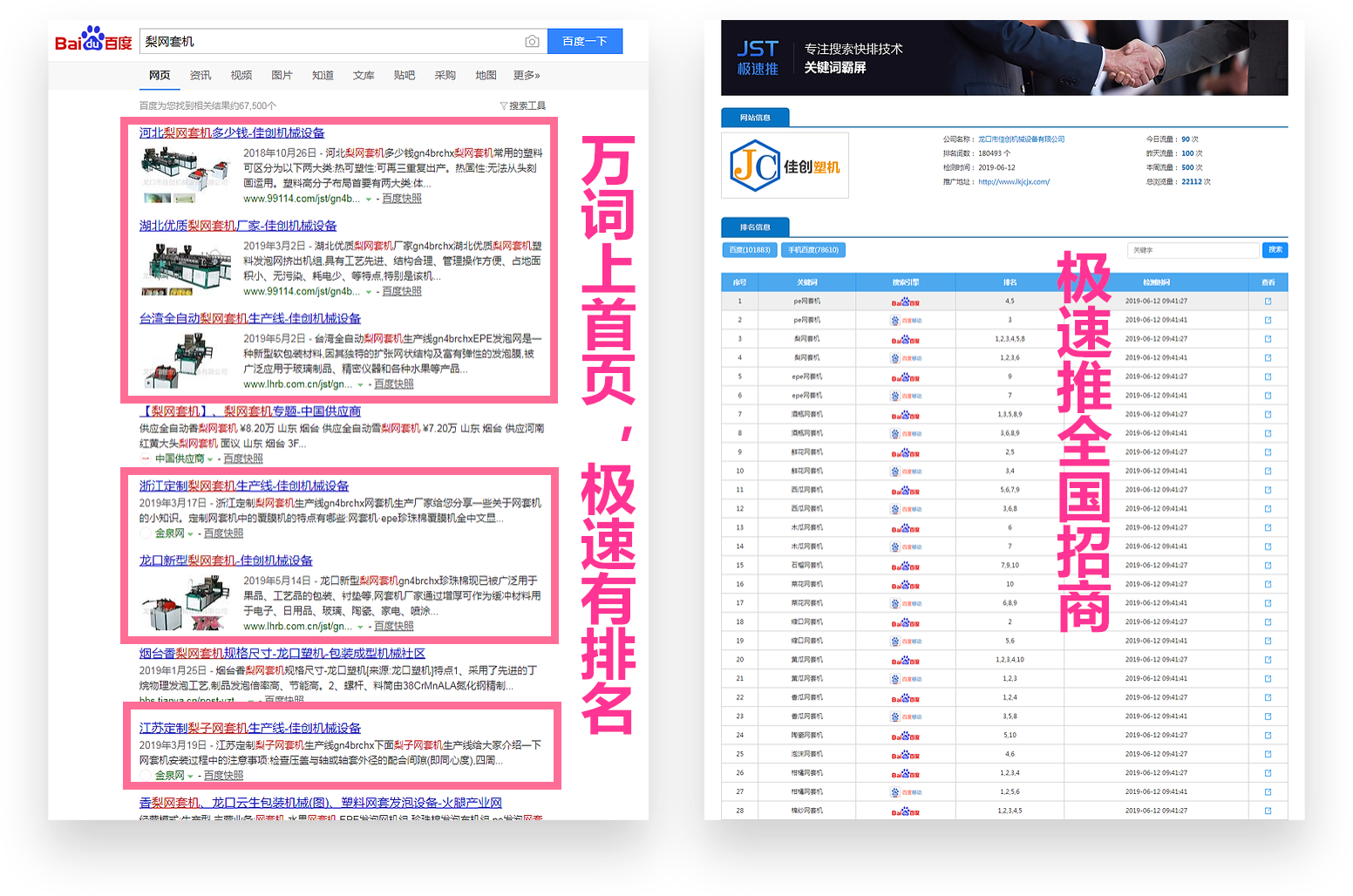This screenshot has height=896, width=1353.
Task: Open the 搜索工具 filter icon
Action: tap(503, 105)
